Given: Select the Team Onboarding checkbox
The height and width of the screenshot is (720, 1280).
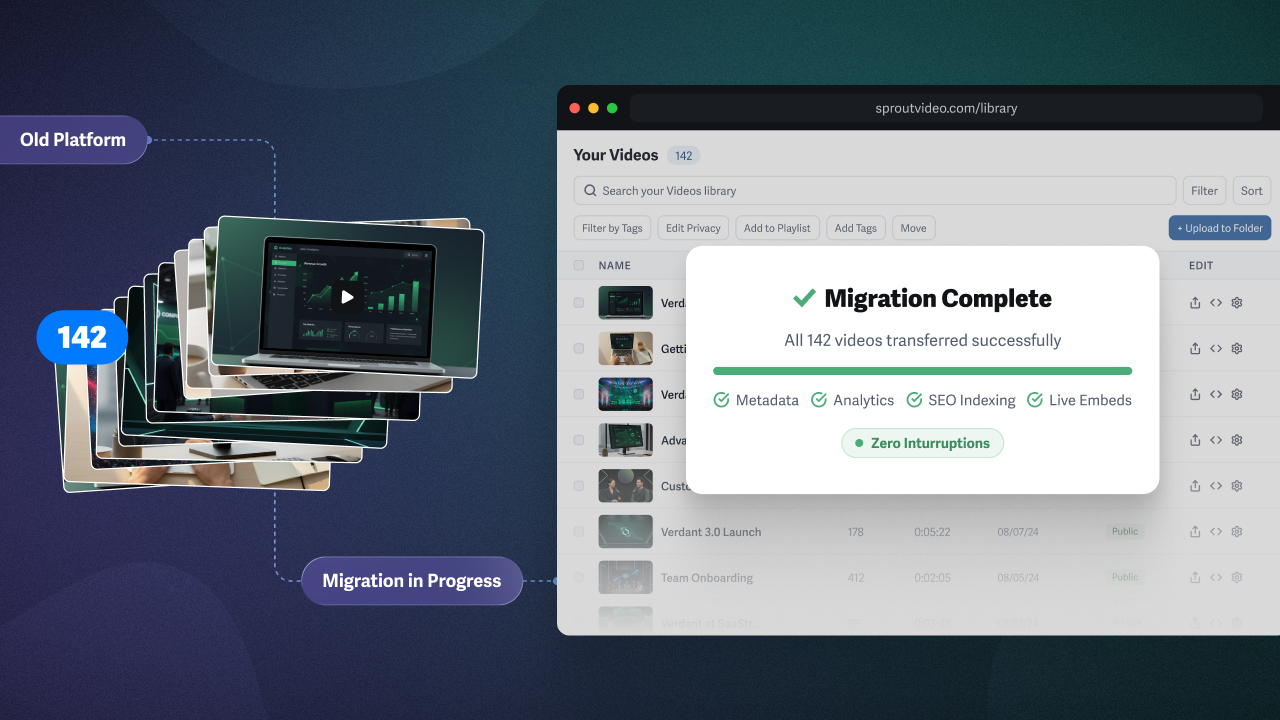Looking at the screenshot, I should click(x=579, y=578).
